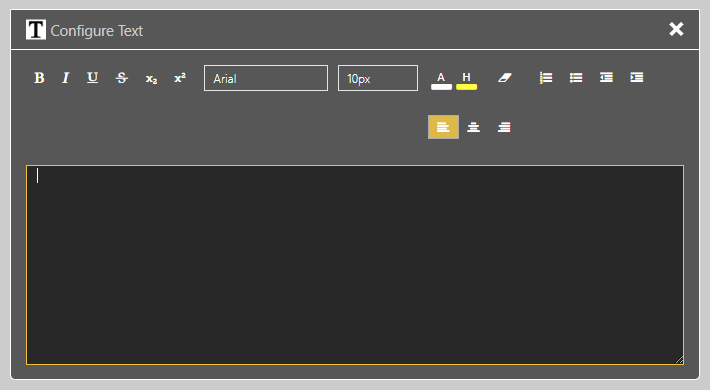
Task: Toggle underline formatting
Action: (x=92, y=78)
